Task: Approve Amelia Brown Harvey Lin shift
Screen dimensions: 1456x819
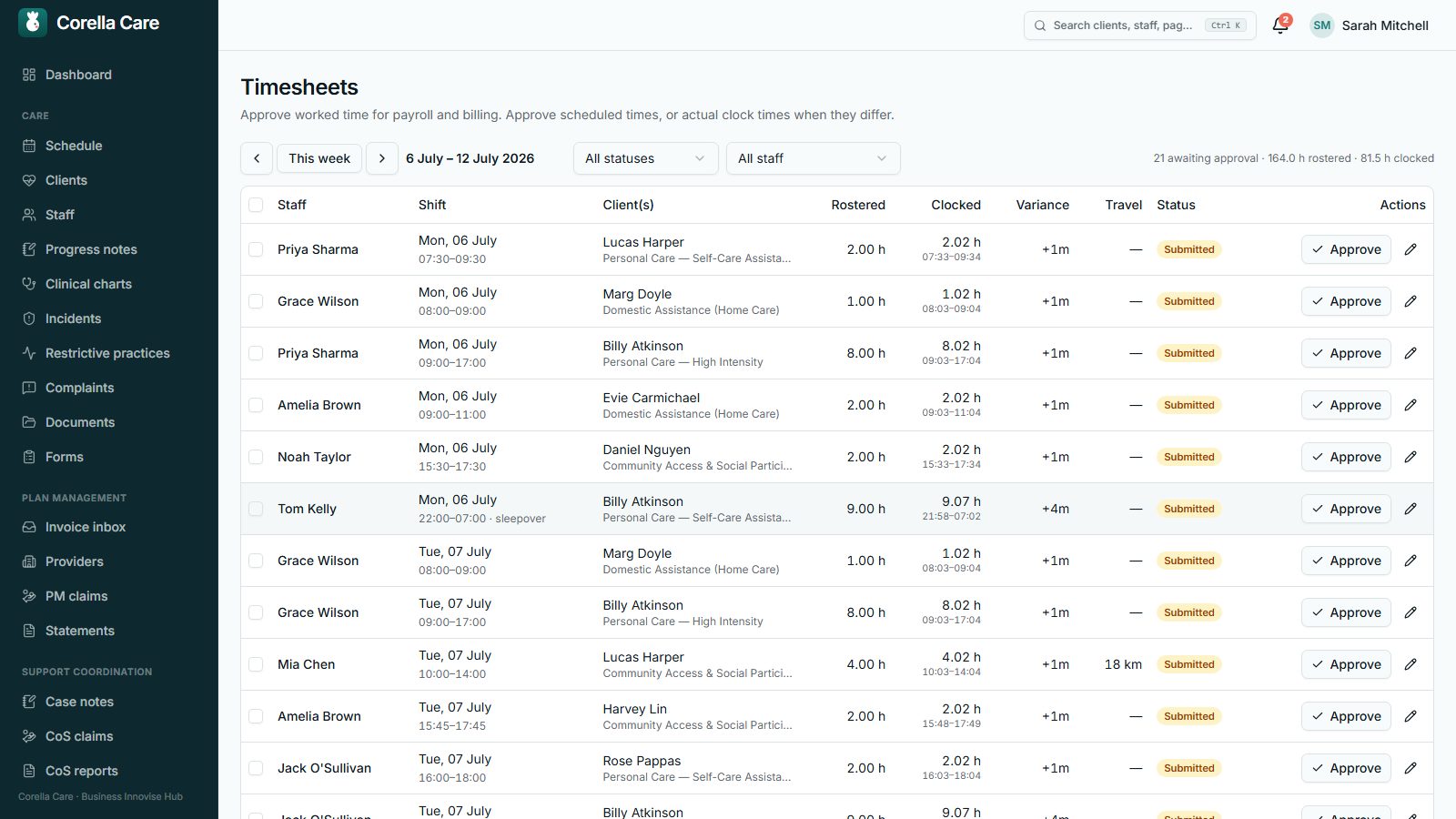Action: tap(1346, 716)
